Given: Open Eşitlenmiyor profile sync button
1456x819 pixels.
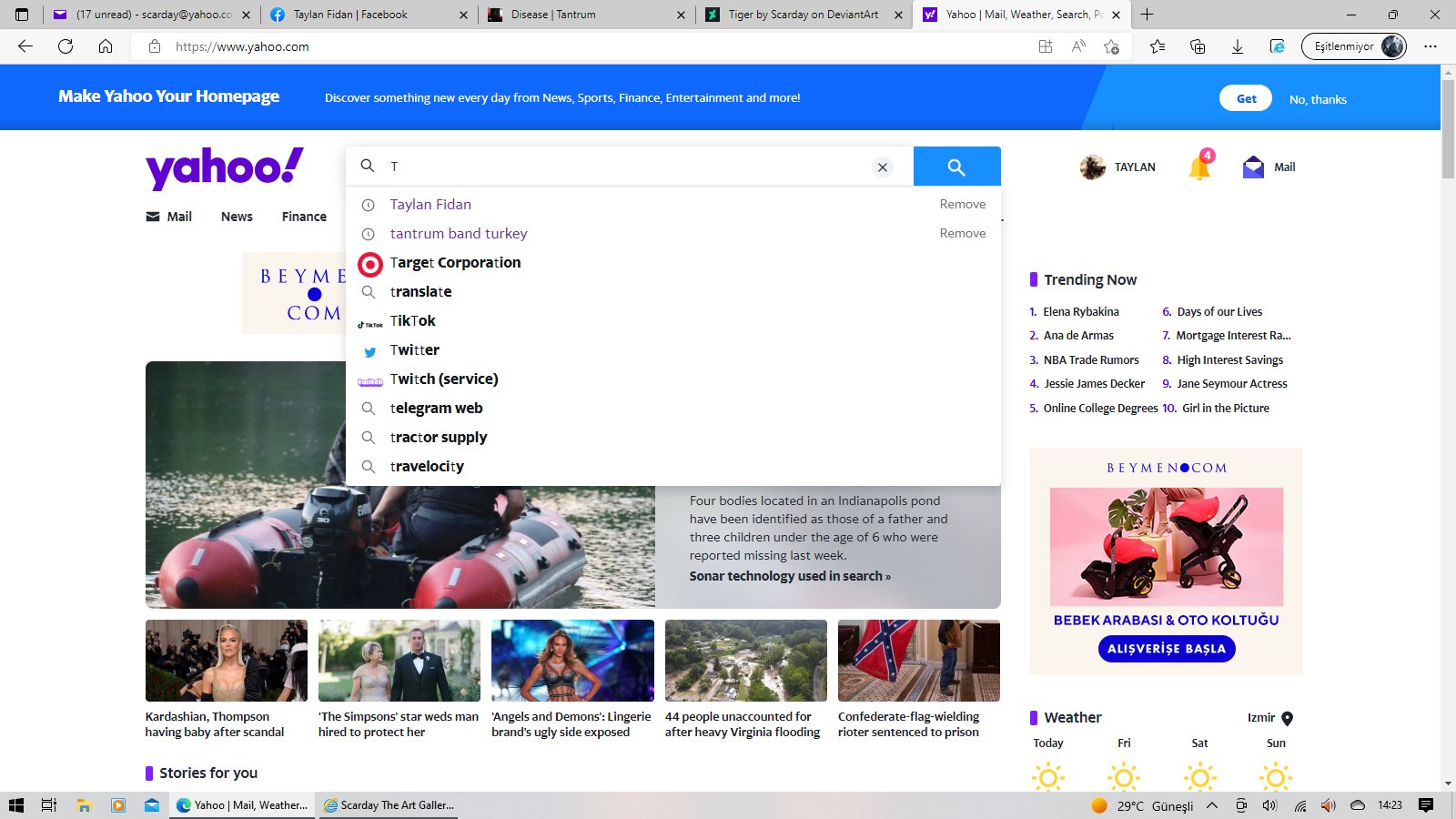Looking at the screenshot, I should [1354, 46].
